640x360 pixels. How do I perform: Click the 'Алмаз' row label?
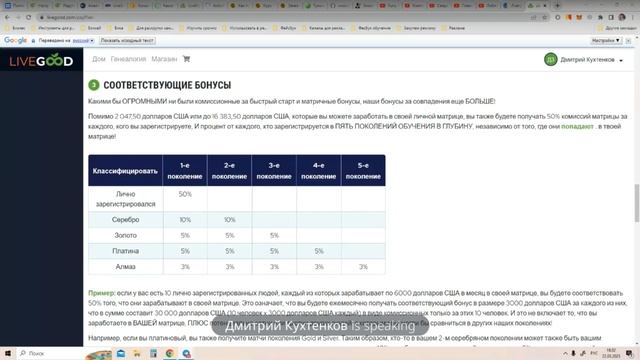coord(125,267)
